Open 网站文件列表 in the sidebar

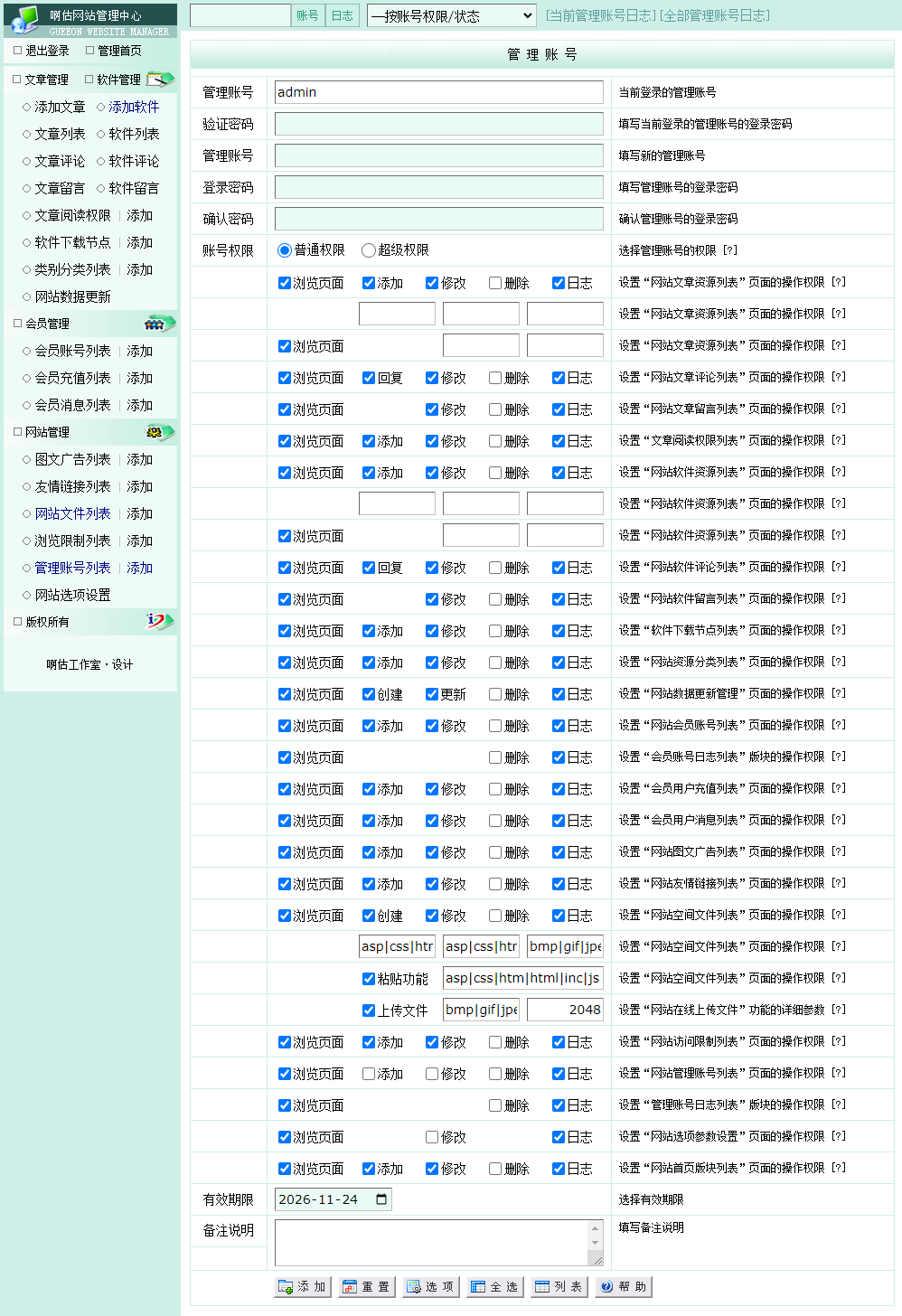coord(72,513)
